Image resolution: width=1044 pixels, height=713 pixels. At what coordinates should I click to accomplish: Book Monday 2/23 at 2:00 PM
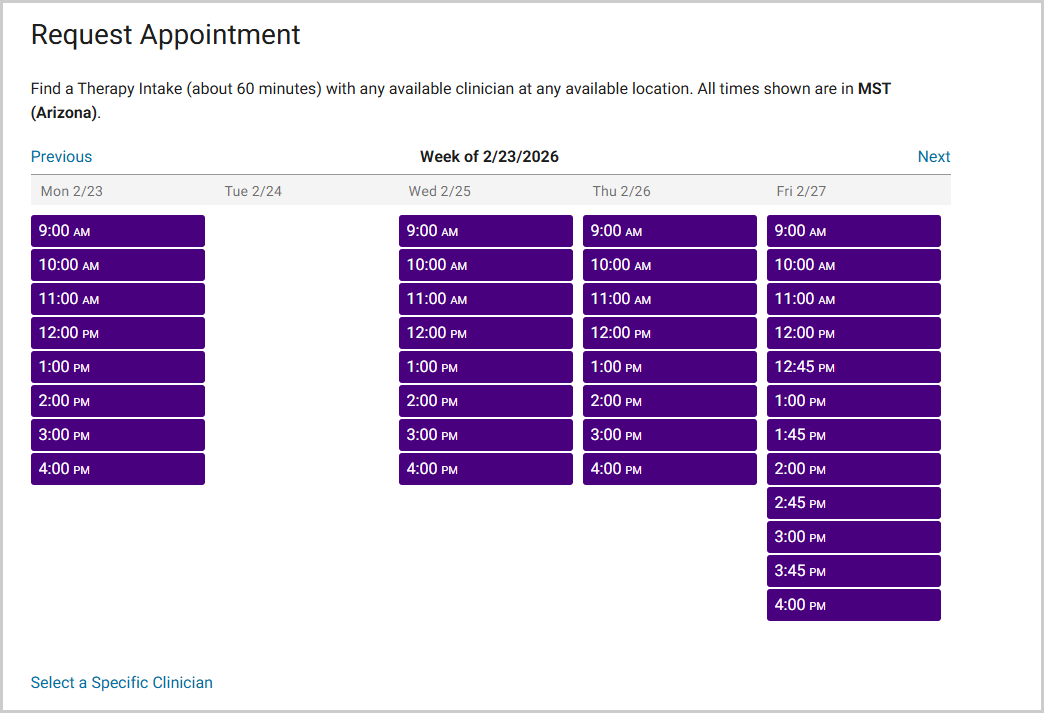coord(118,401)
